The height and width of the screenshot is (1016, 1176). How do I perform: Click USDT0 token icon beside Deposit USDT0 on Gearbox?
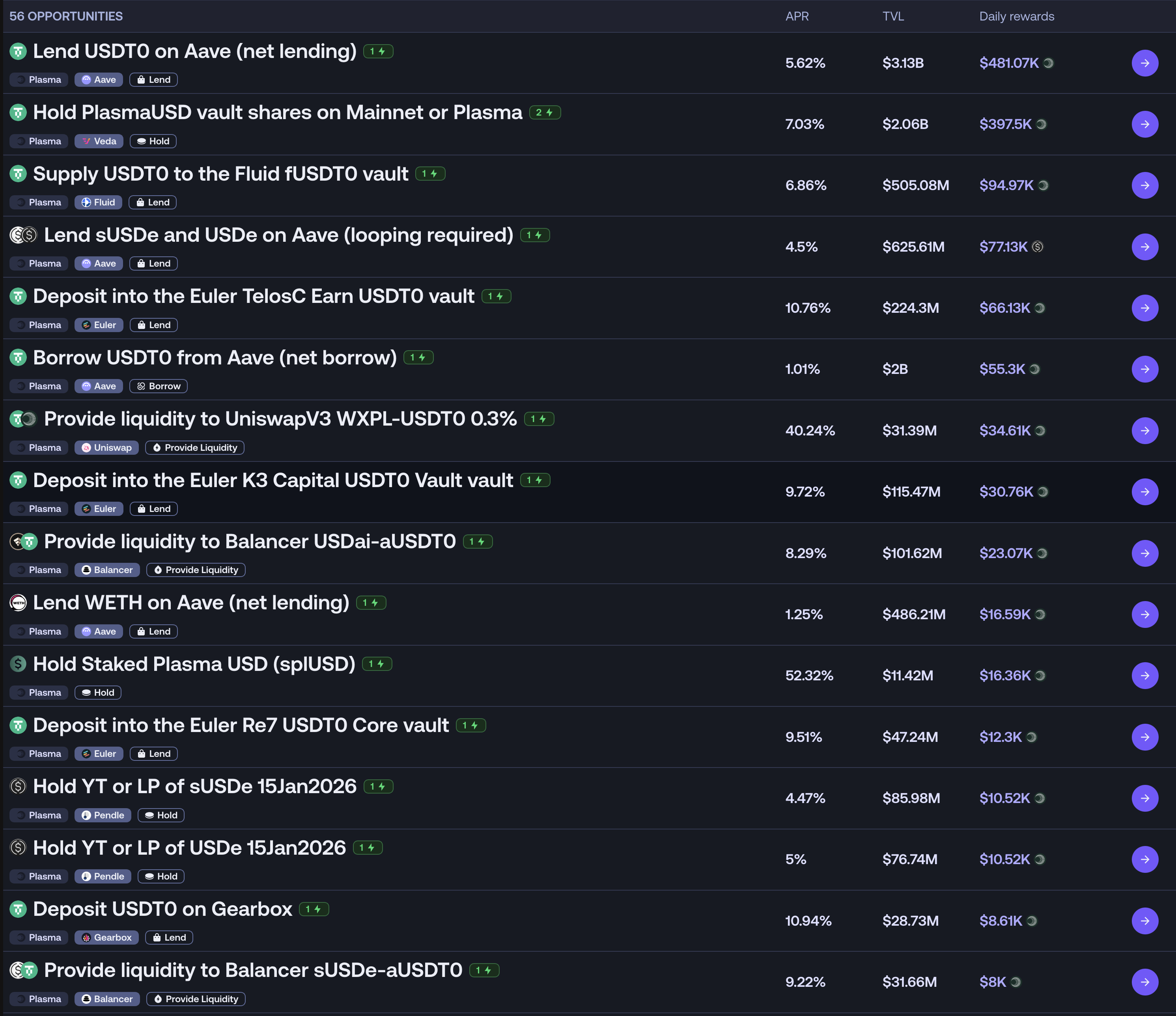pos(18,909)
